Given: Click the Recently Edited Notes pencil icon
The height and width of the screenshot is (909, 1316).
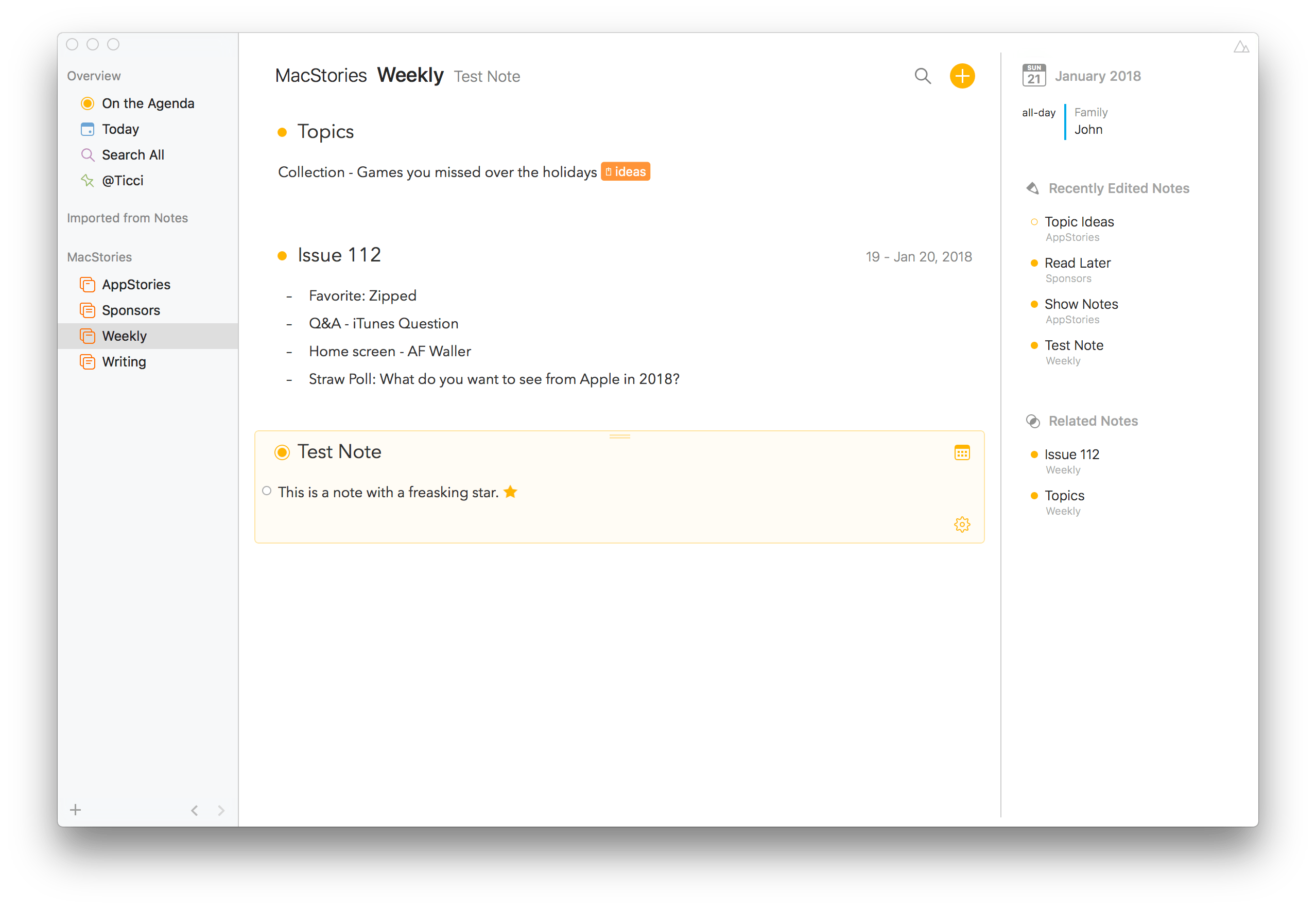Looking at the screenshot, I should click(1032, 188).
